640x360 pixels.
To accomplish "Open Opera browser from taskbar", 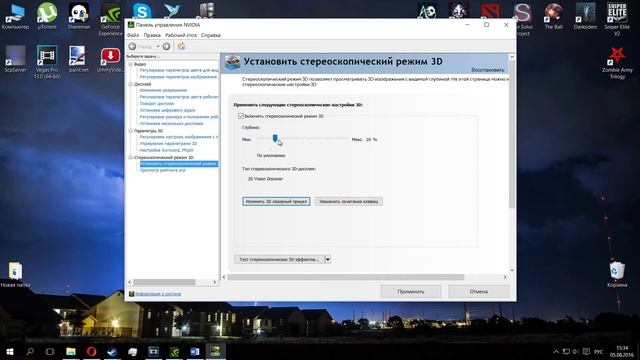I will click(x=91, y=351).
